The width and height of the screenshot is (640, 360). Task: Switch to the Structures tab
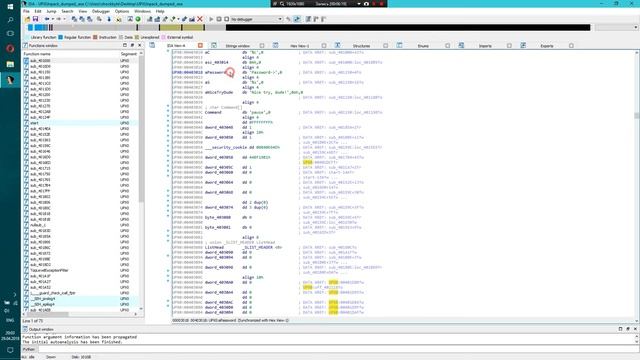pyautogui.click(x=361, y=46)
